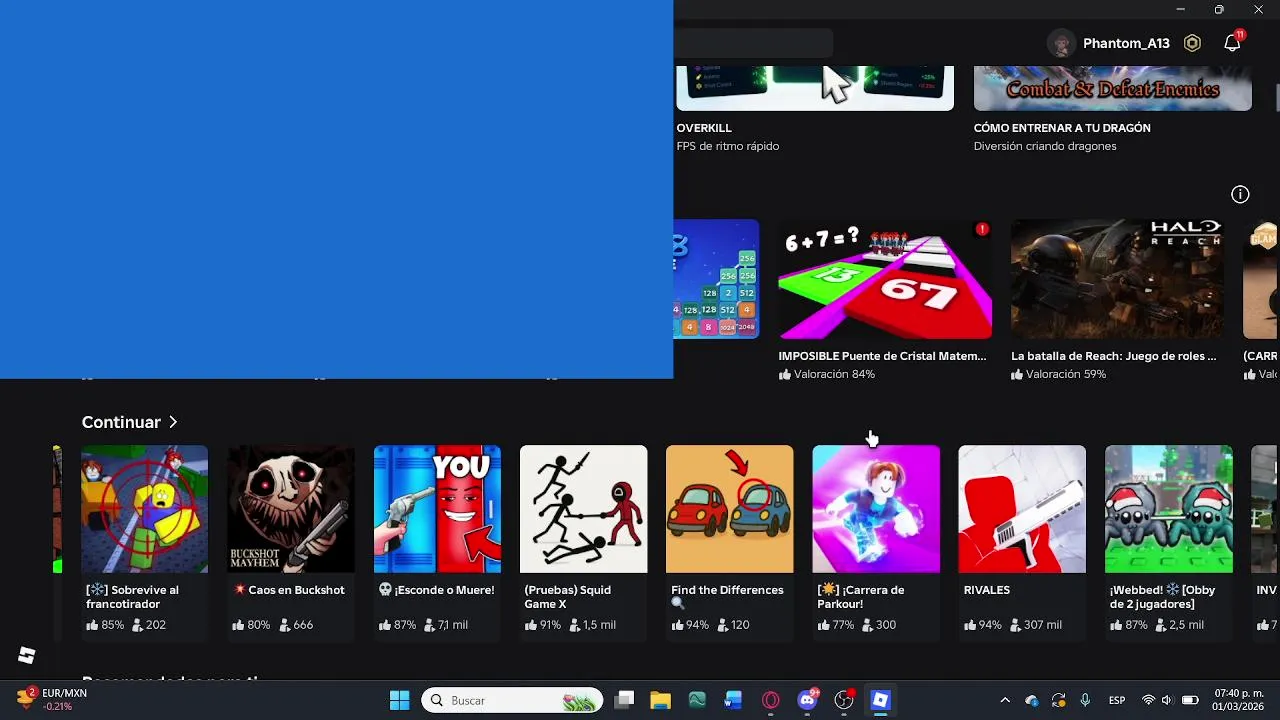Click the battery tray icon

tap(1190, 700)
